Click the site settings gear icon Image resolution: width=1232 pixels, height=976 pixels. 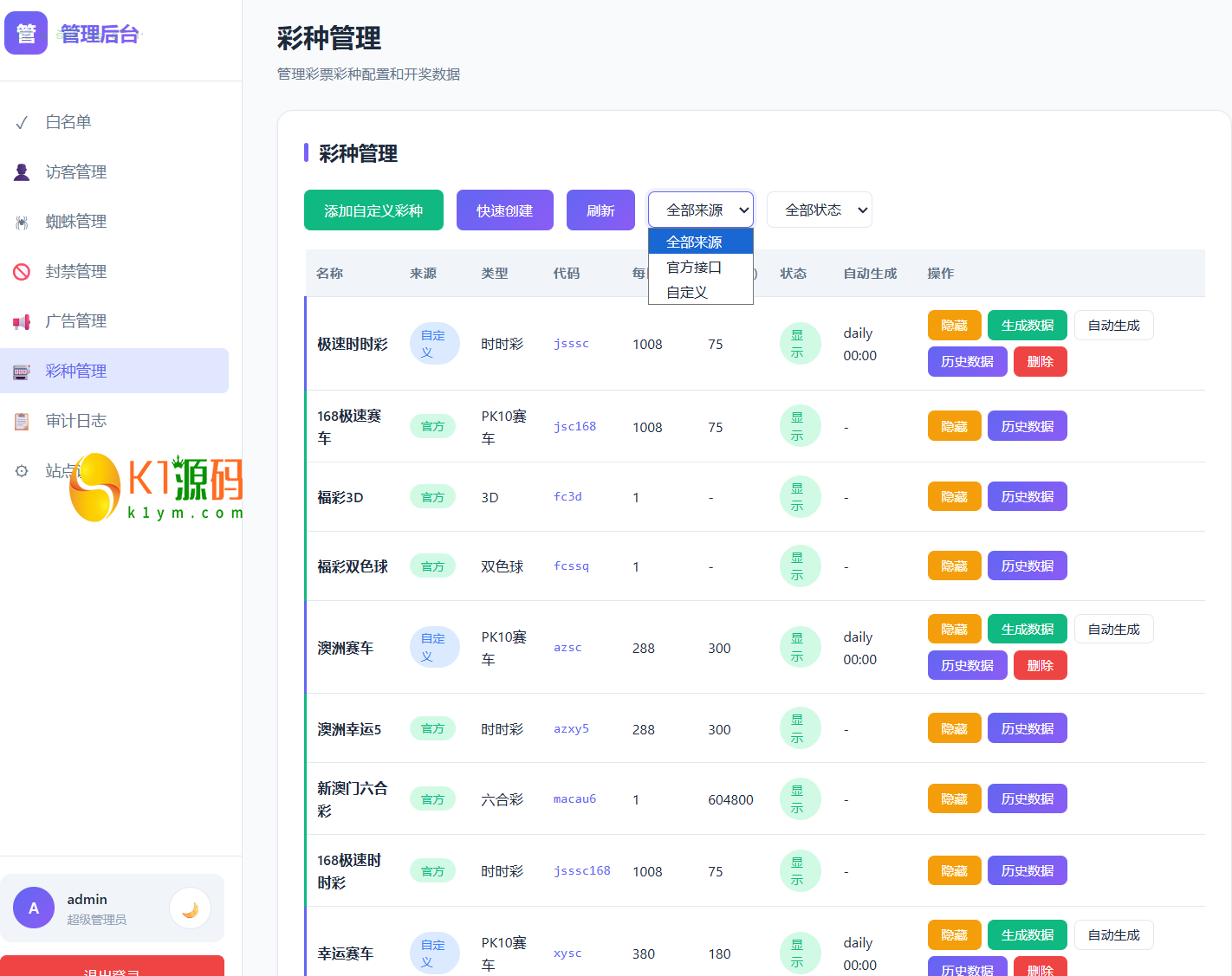click(x=22, y=471)
